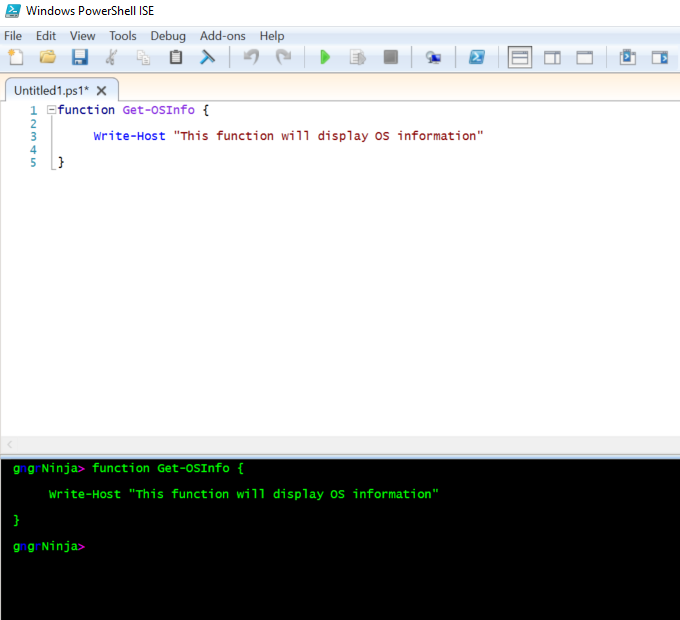
Task: Collapse the Get-OSInfo function code block
Action: pos(51,110)
